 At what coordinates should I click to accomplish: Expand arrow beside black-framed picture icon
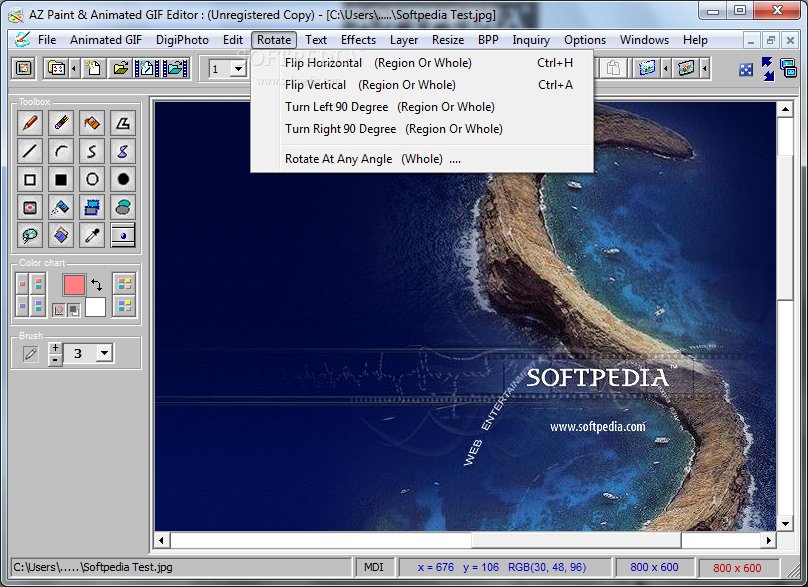[704, 68]
